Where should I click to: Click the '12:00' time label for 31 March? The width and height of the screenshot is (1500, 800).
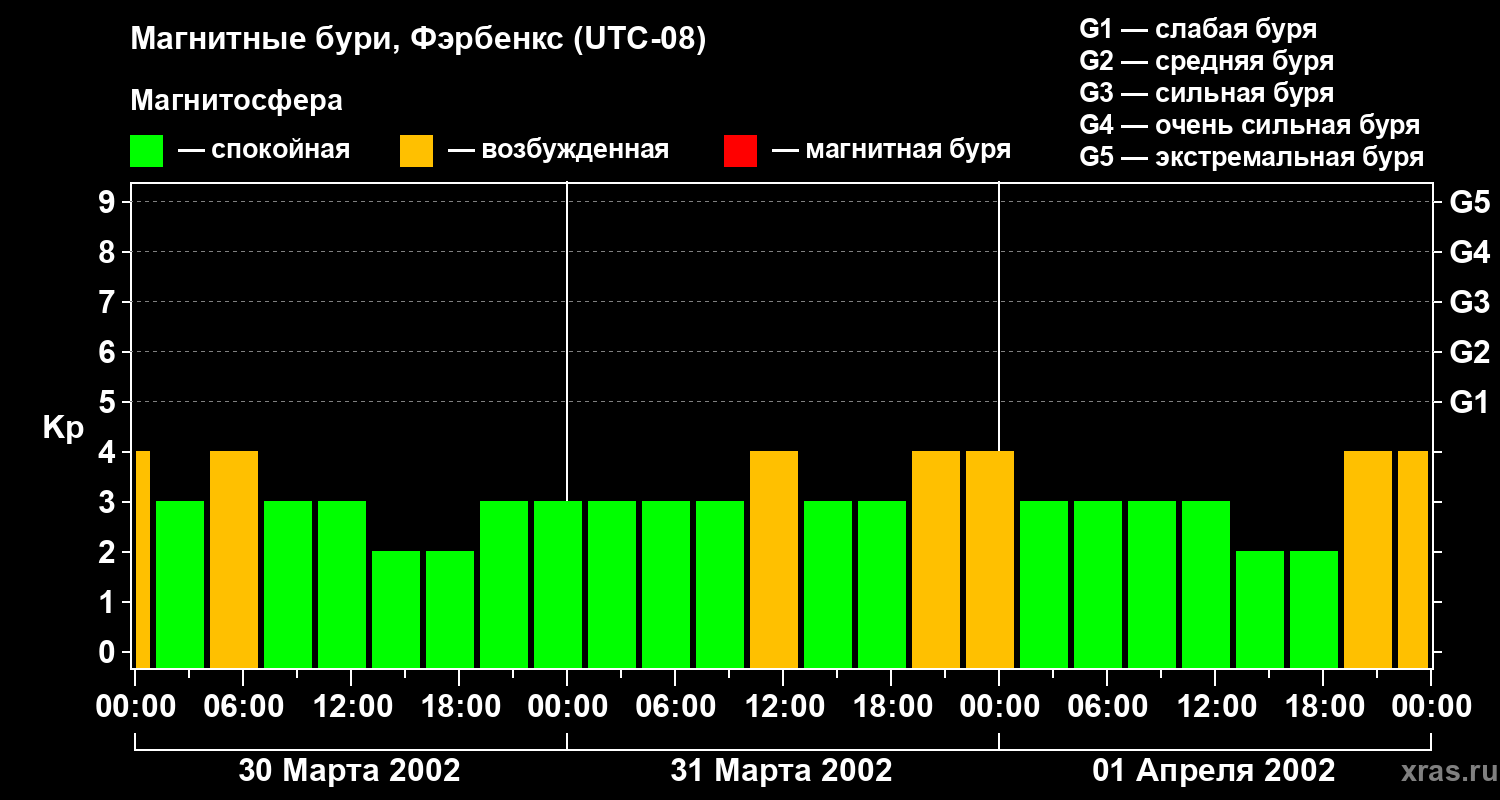(783, 707)
